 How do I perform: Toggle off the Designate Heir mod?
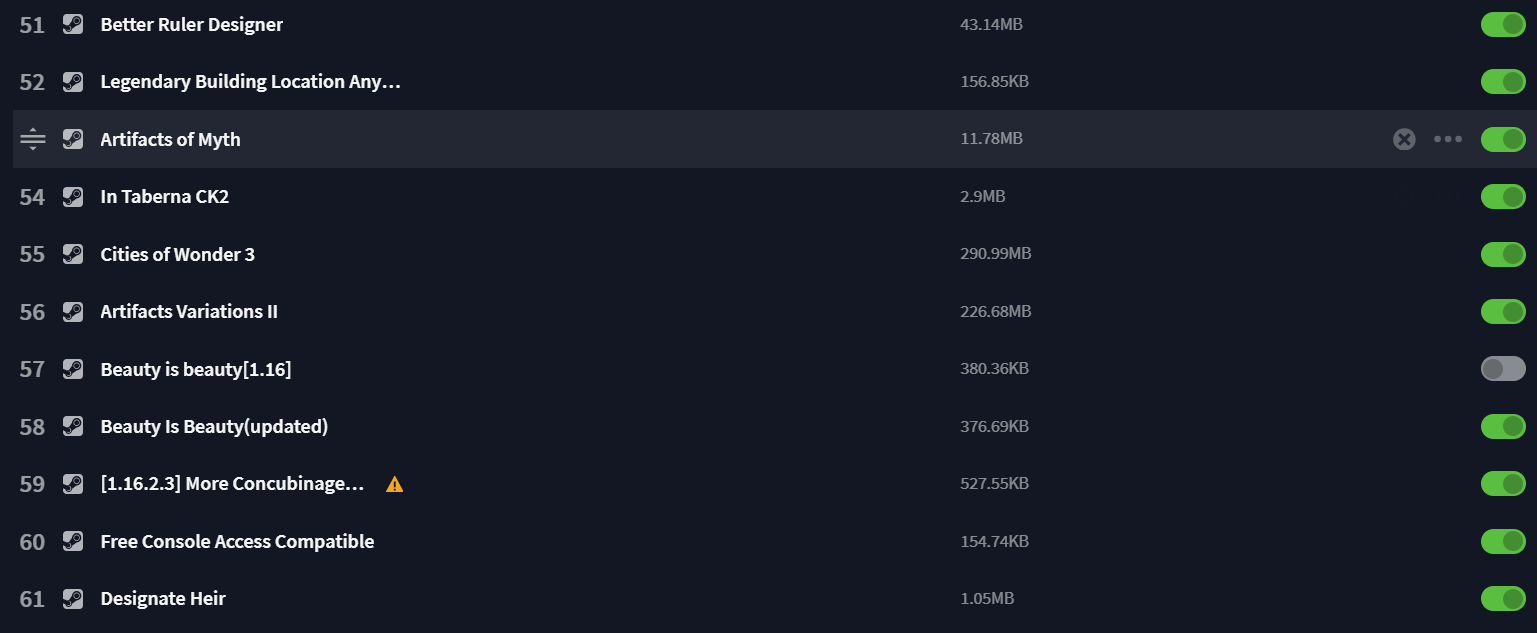[1503, 599]
